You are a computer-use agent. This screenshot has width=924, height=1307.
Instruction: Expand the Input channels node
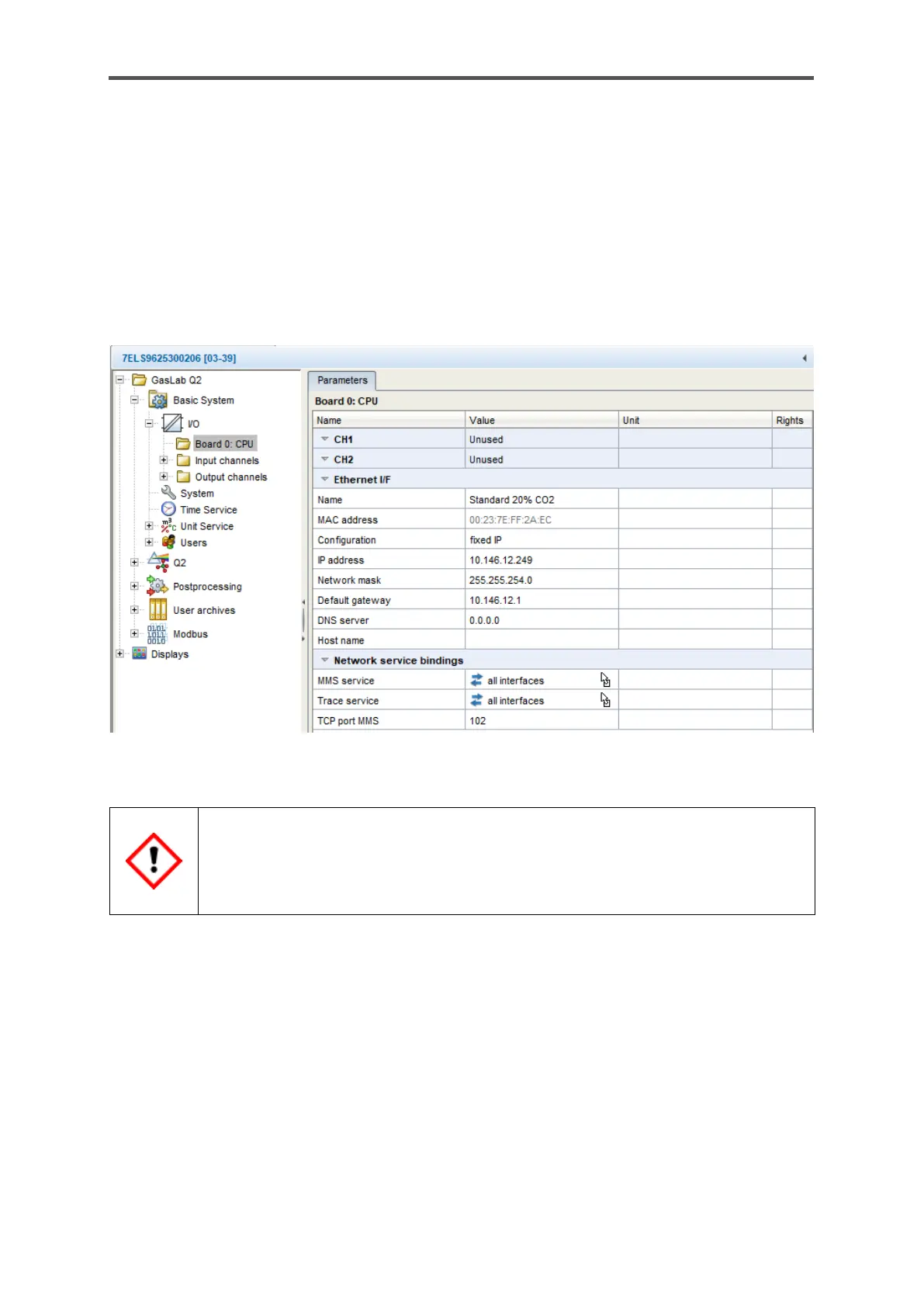click(164, 460)
